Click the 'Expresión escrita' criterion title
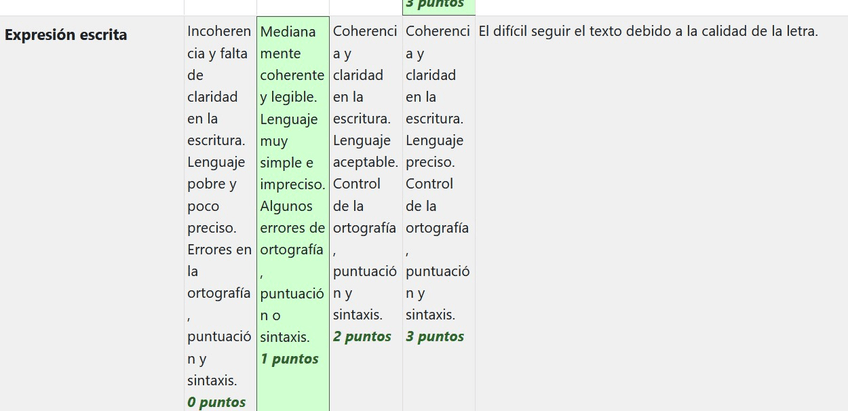This screenshot has height=411, width=848. (66, 34)
